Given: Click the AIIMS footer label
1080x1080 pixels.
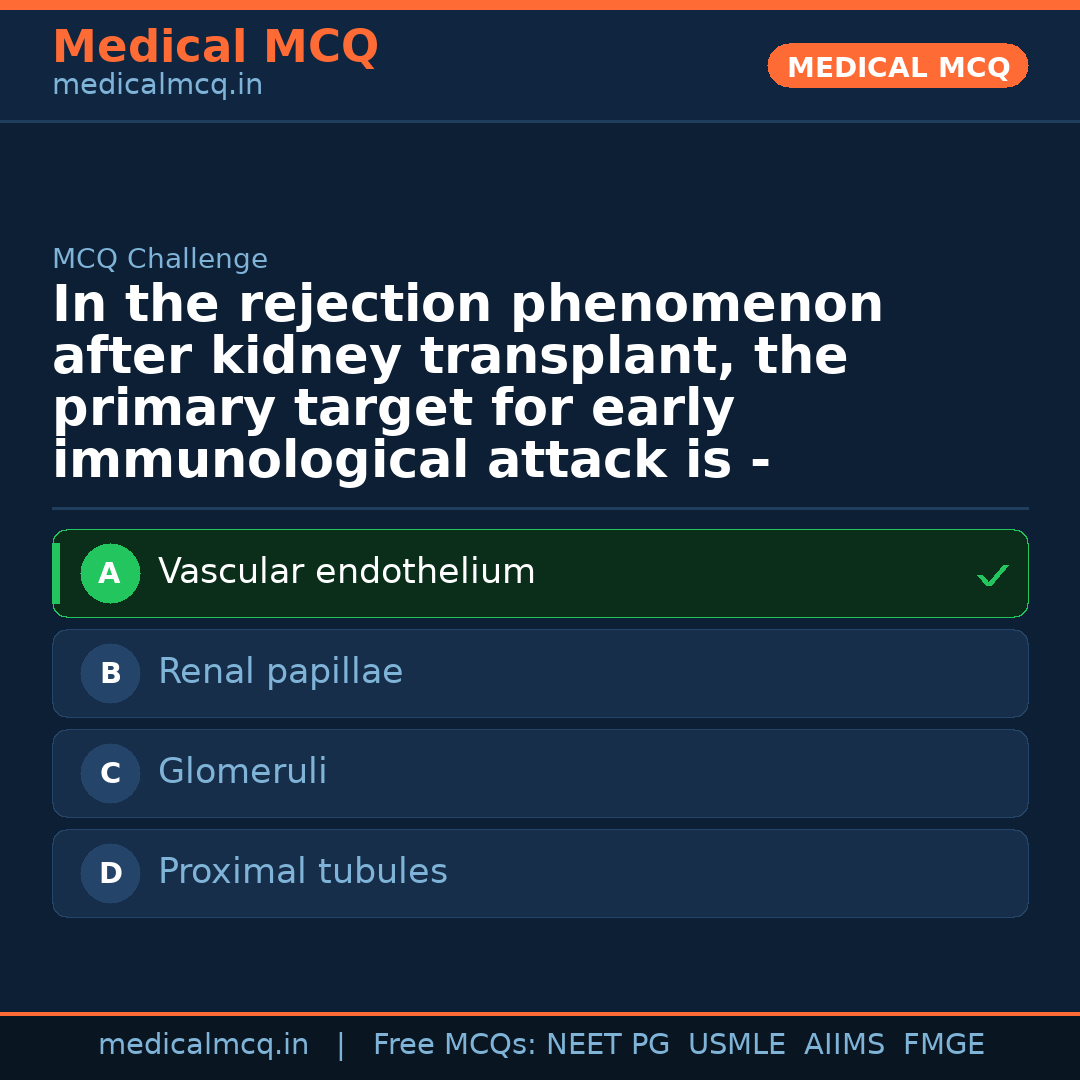Looking at the screenshot, I should pos(844,1045).
